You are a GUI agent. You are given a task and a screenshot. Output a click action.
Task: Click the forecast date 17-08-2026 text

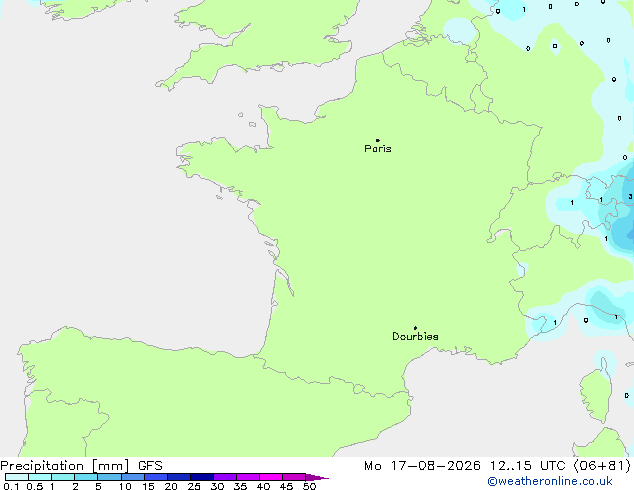pyautogui.click(x=435, y=466)
